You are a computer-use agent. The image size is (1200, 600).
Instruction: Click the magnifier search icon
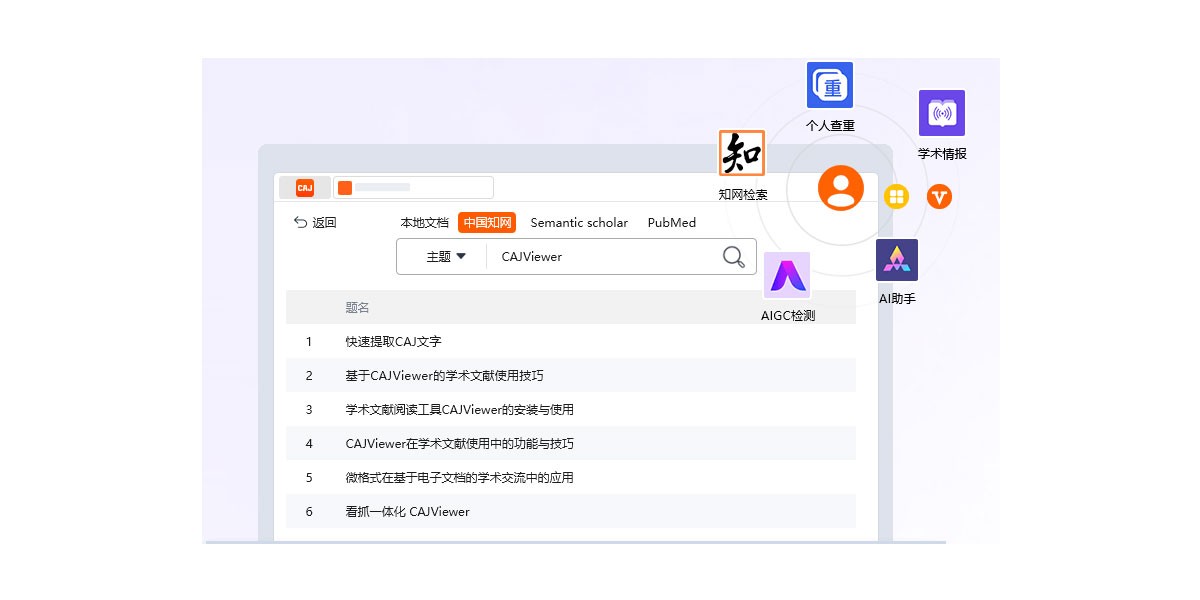[x=734, y=257]
